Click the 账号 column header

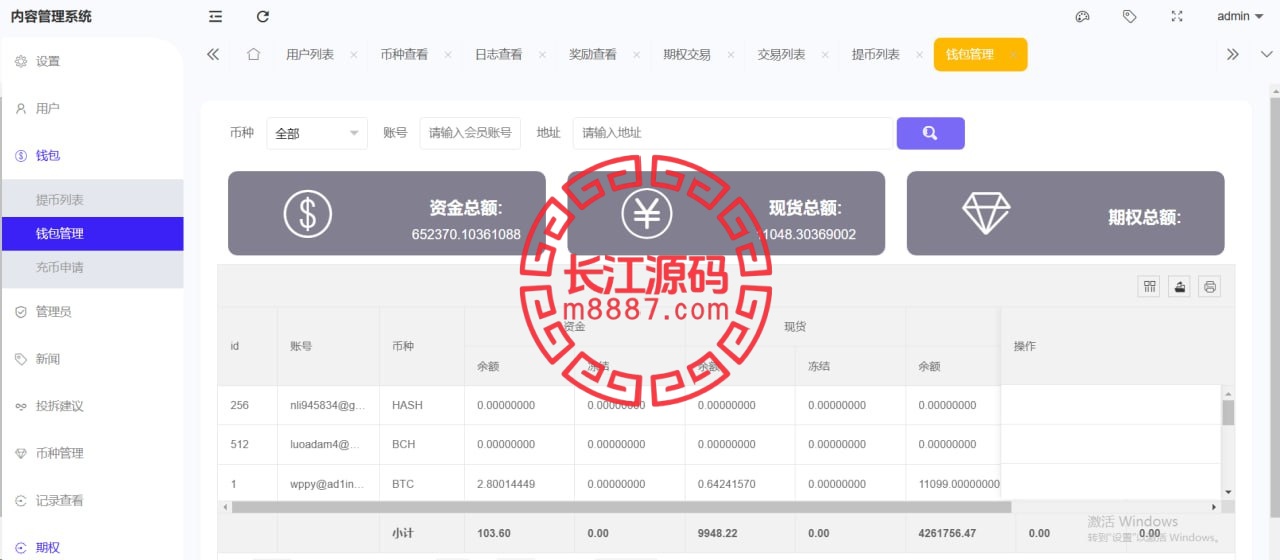pyautogui.click(x=328, y=346)
